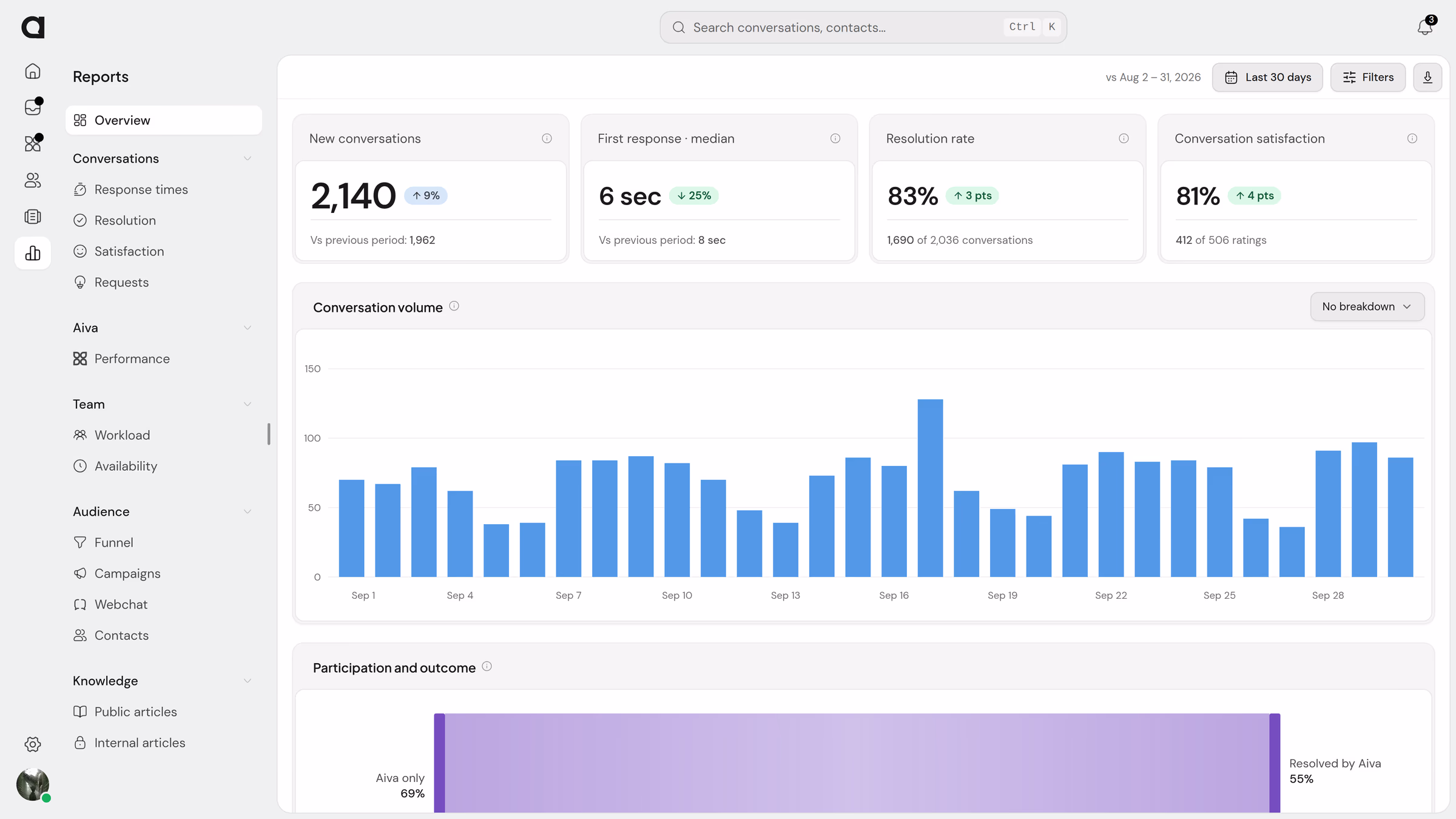Open the Inbox icon in left rail

click(x=33, y=107)
